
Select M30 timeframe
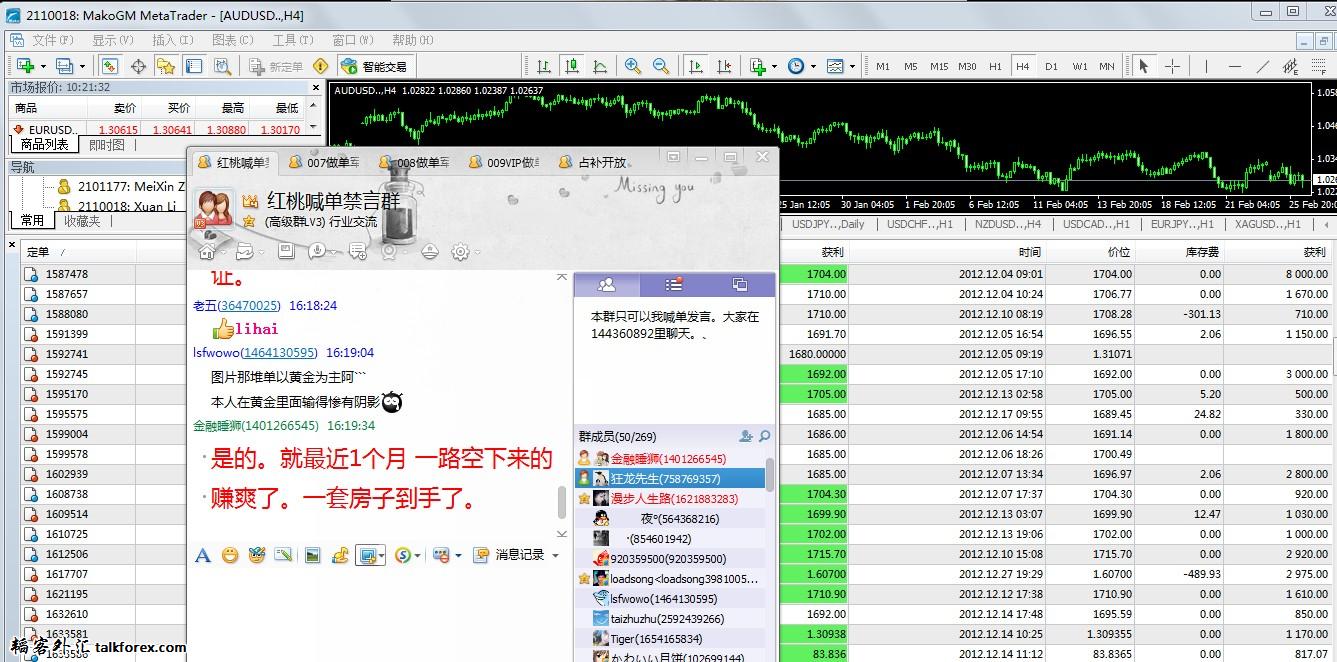(x=967, y=66)
